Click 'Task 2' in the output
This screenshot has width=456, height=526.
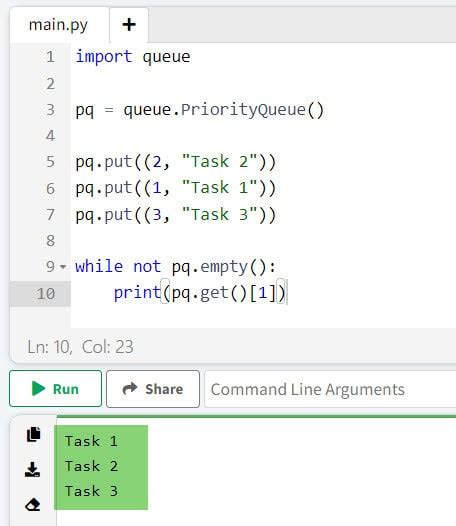click(91, 466)
